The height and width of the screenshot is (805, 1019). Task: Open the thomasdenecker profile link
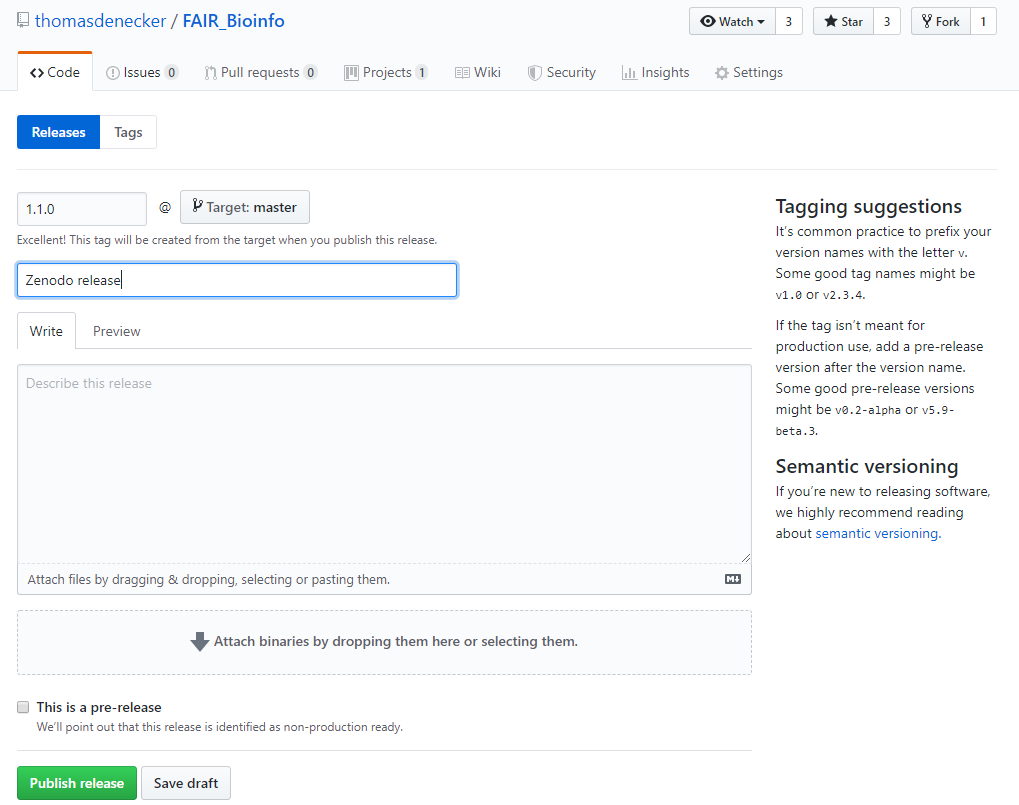click(x=100, y=21)
